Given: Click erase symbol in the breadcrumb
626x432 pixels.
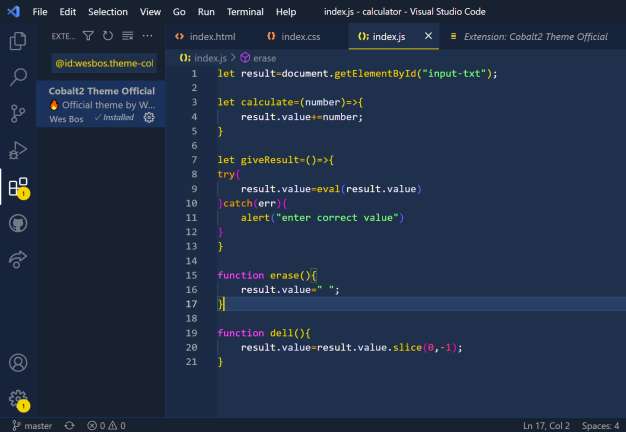Looking at the screenshot, I should [264, 58].
